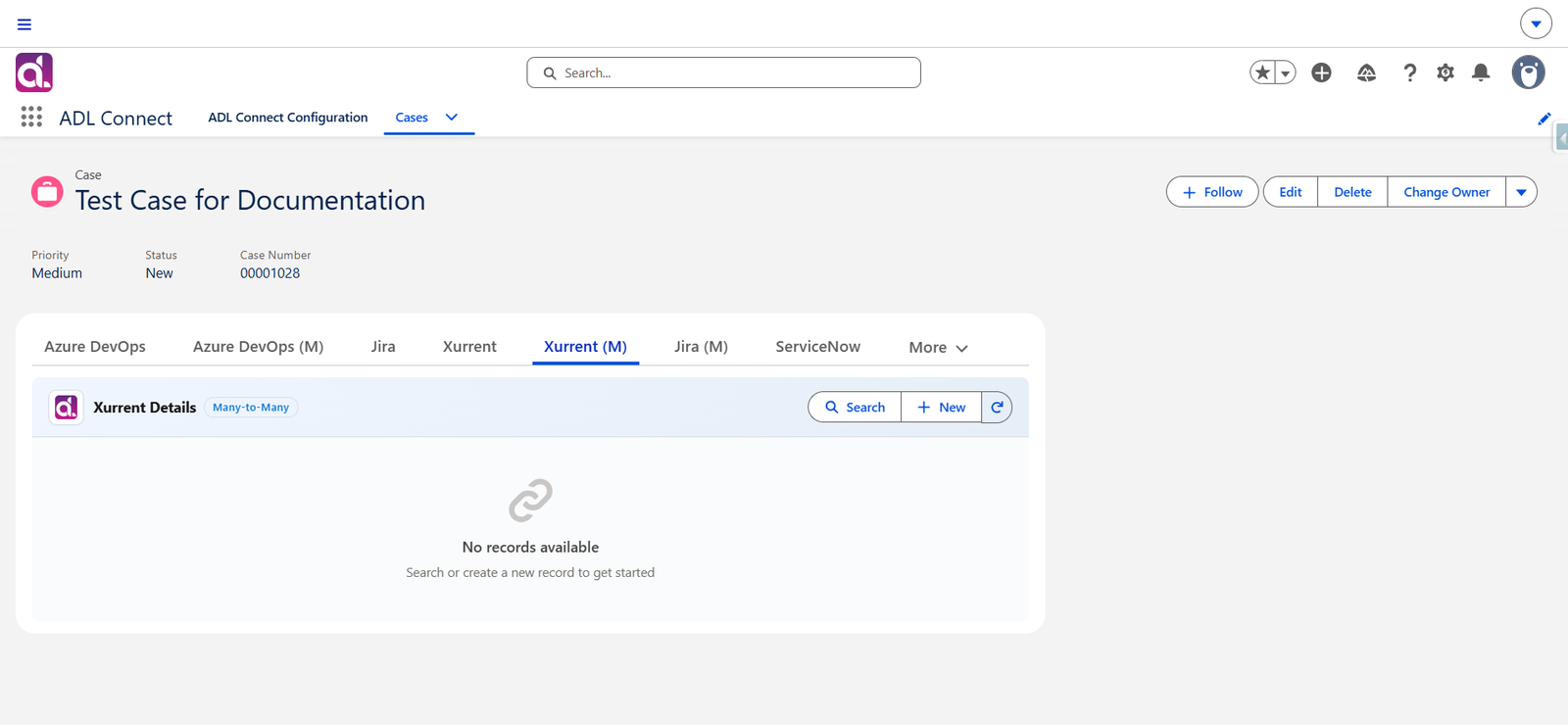Click Change Owner button
The width and height of the screenshot is (1568, 725).
click(1446, 192)
